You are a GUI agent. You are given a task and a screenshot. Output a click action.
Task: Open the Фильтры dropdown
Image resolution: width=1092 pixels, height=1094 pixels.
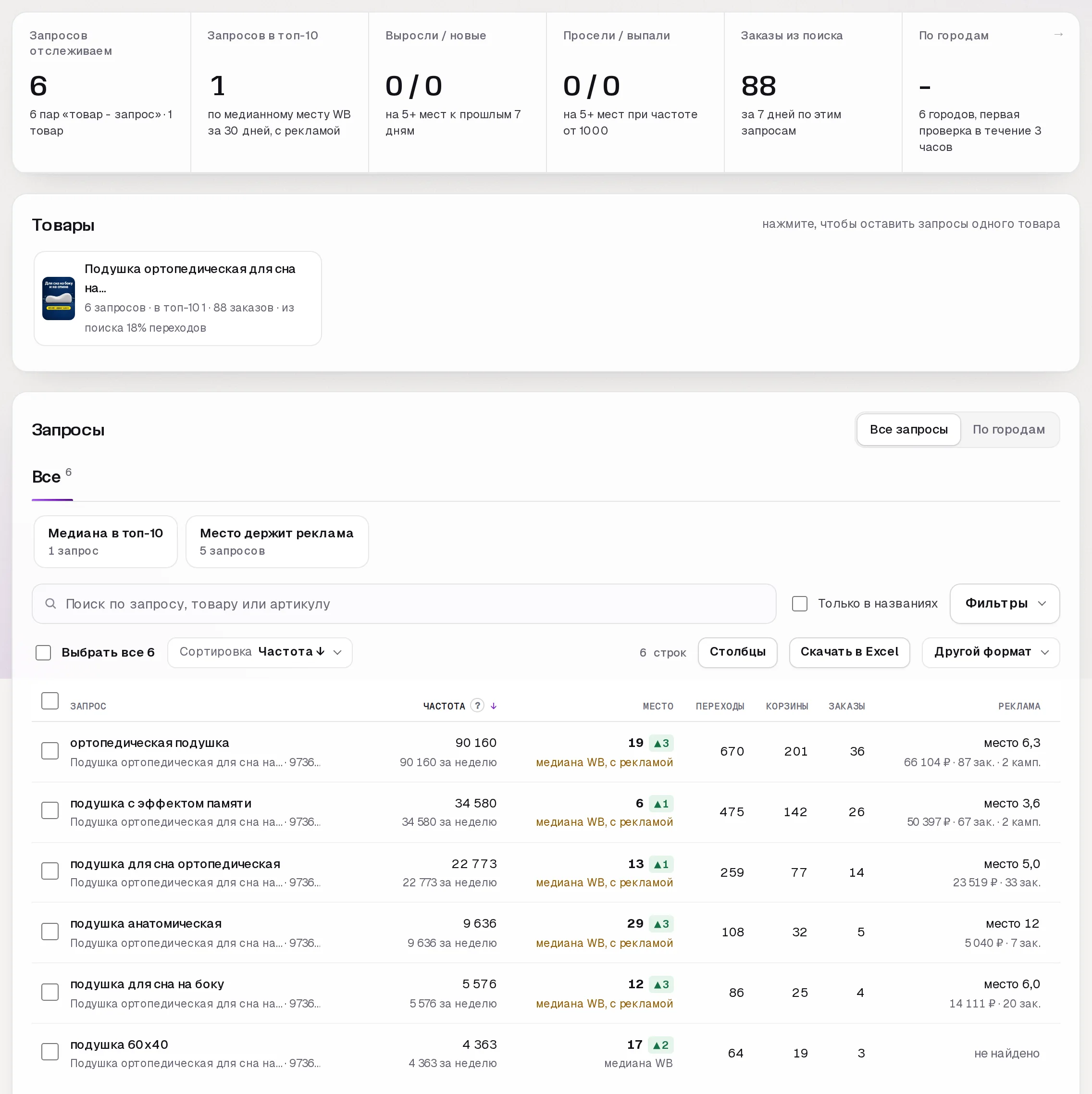click(1004, 604)
